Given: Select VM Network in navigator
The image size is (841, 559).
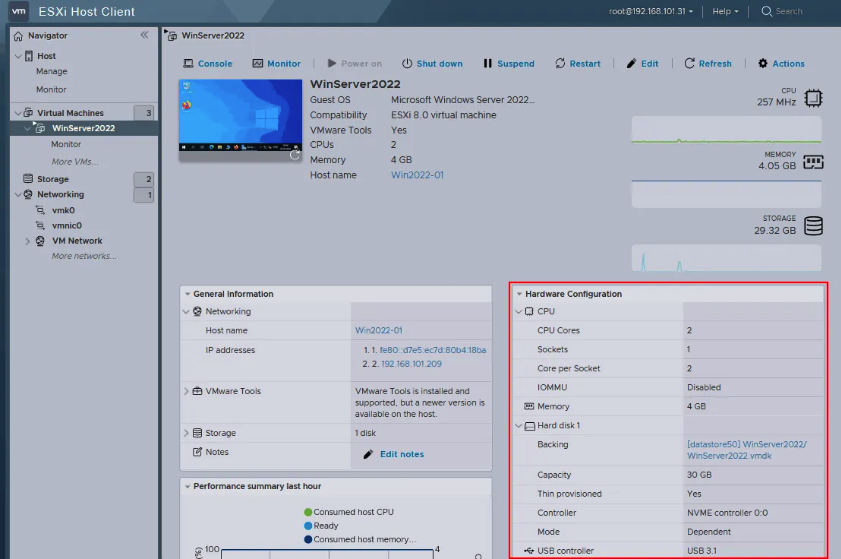Looking at the screenshot, I should 77,241.
